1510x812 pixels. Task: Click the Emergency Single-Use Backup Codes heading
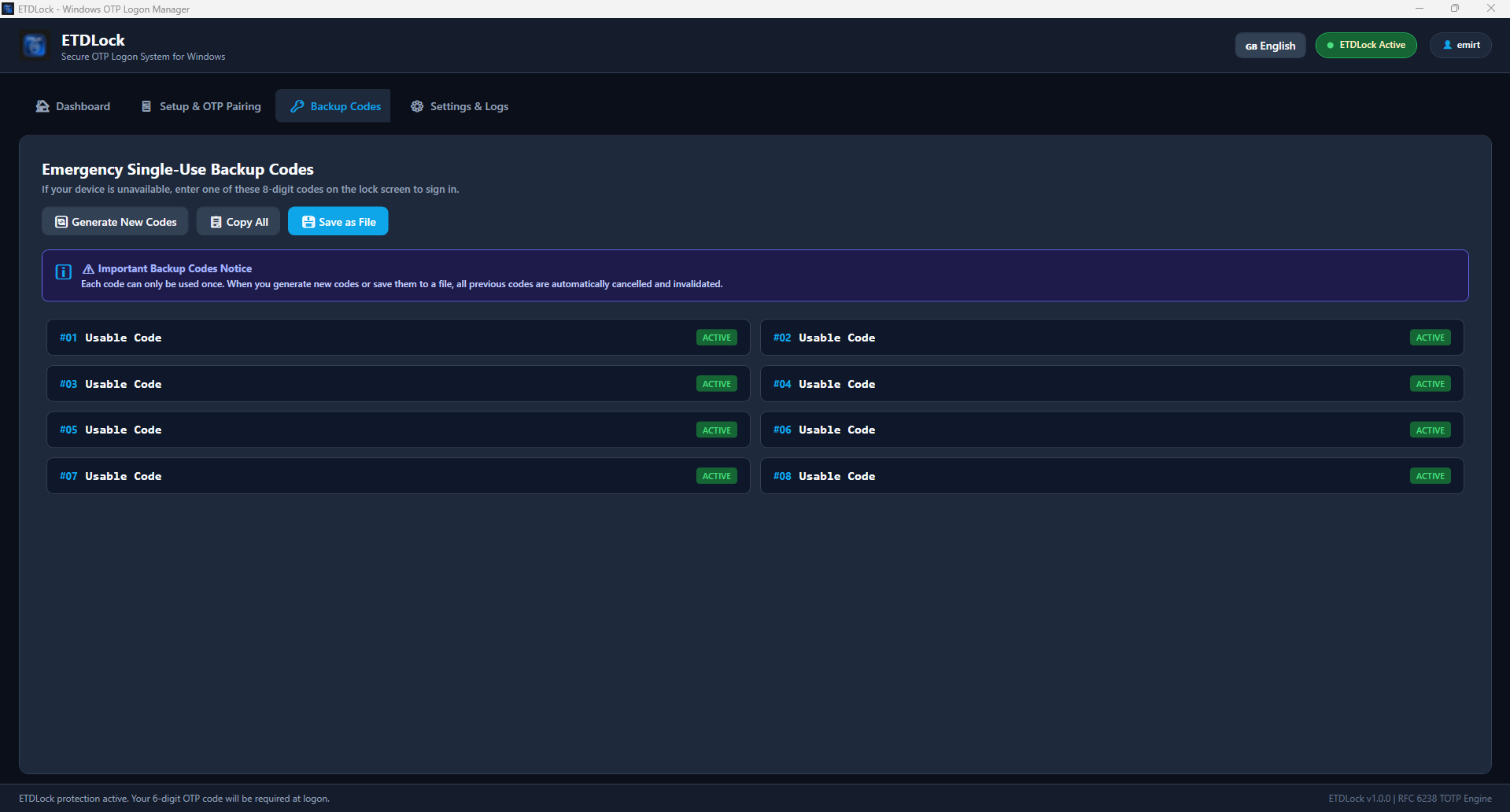pyautogui.click(x=178, y=169)
